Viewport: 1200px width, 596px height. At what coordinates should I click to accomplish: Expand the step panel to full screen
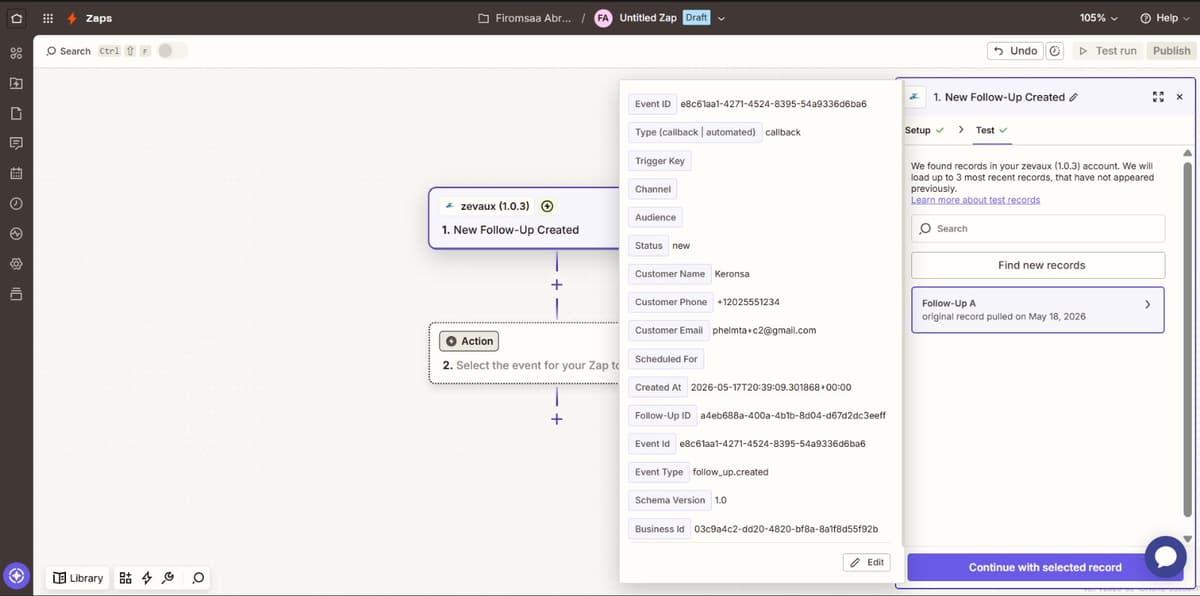[1158, 97]
